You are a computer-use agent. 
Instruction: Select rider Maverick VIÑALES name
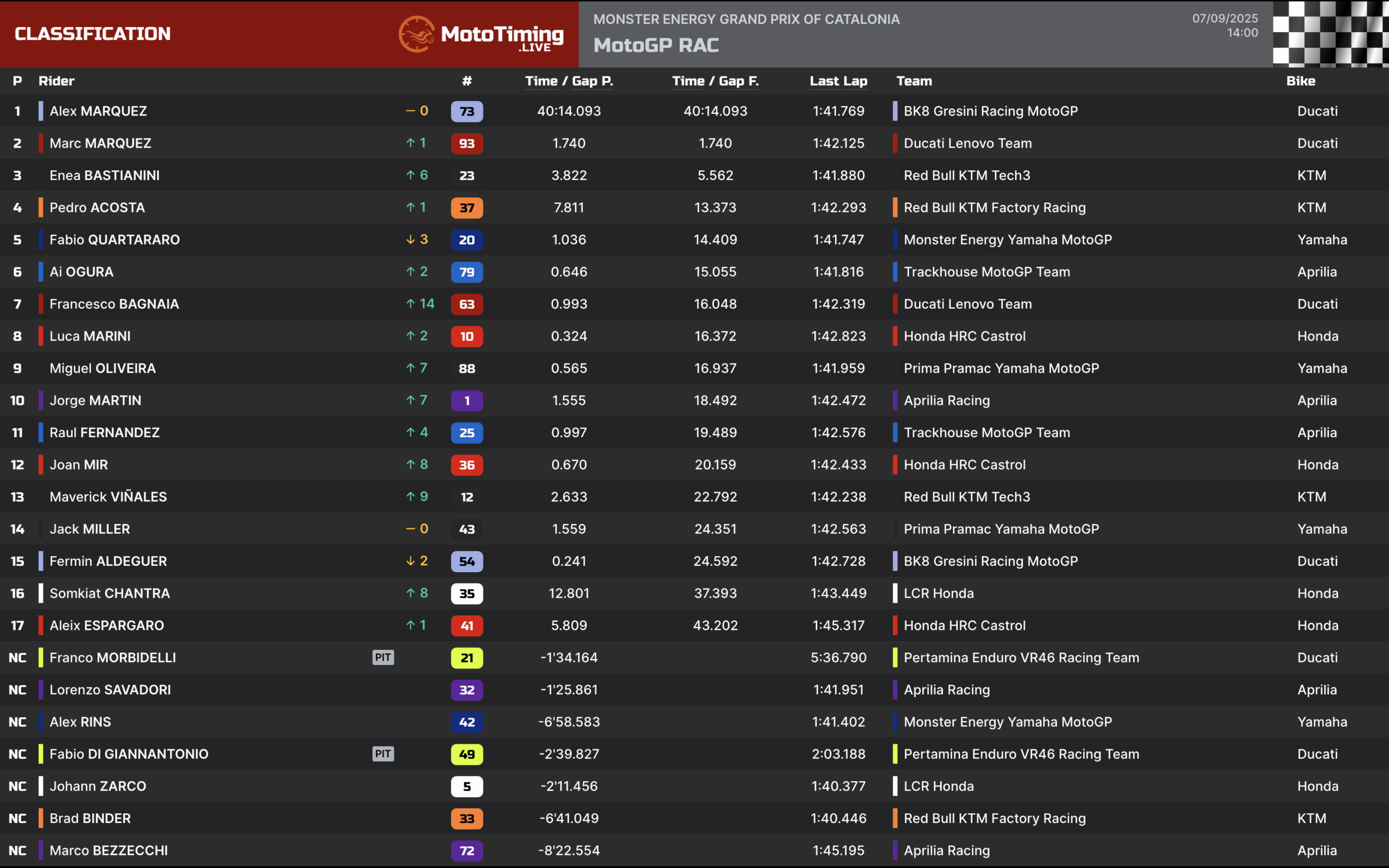click(108, 496)
